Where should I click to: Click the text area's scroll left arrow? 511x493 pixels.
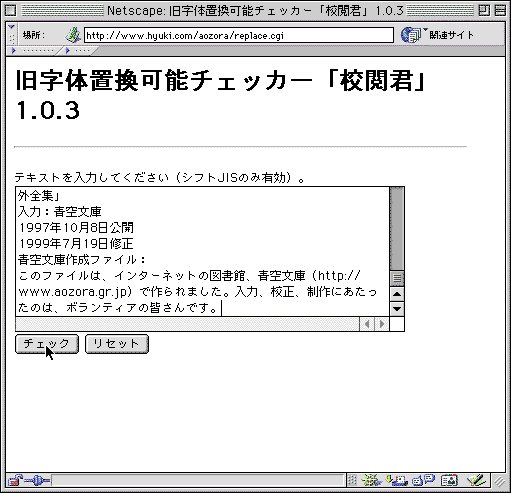tap(367, 324)
